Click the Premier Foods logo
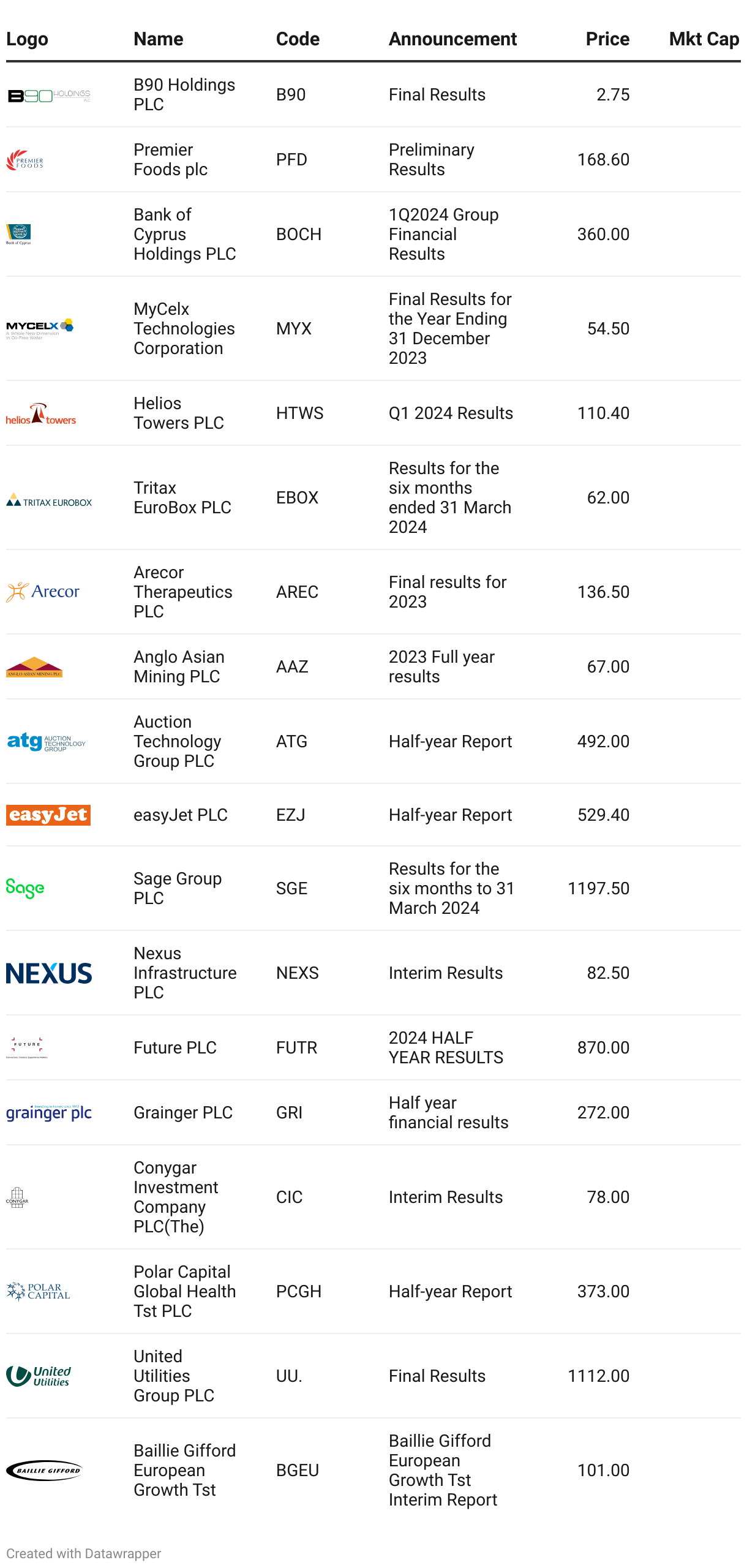The width and height of the screenshot is (747, 1568). click(x=25, y=160)
